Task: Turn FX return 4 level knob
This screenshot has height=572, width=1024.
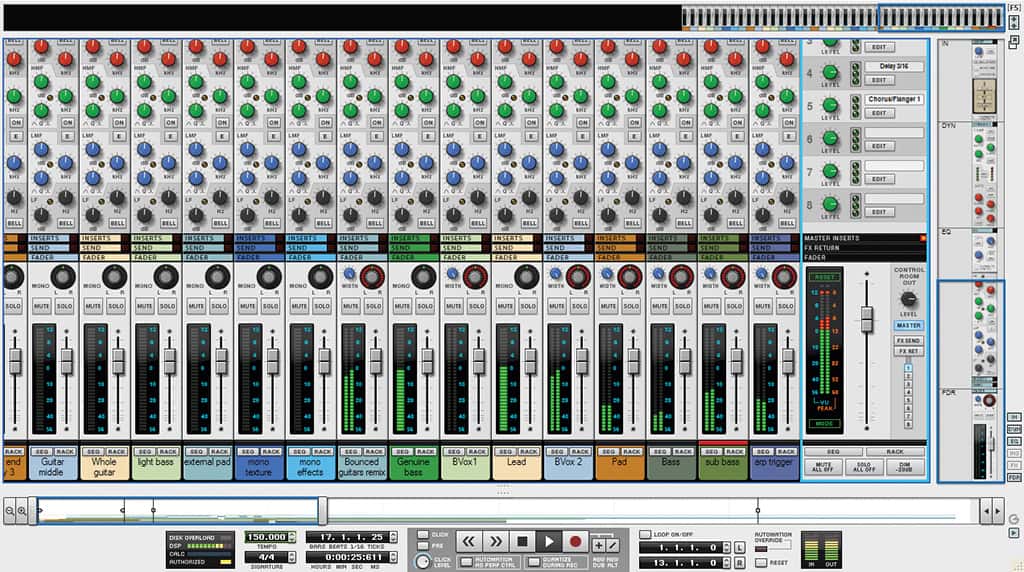Action: (830, 72)
